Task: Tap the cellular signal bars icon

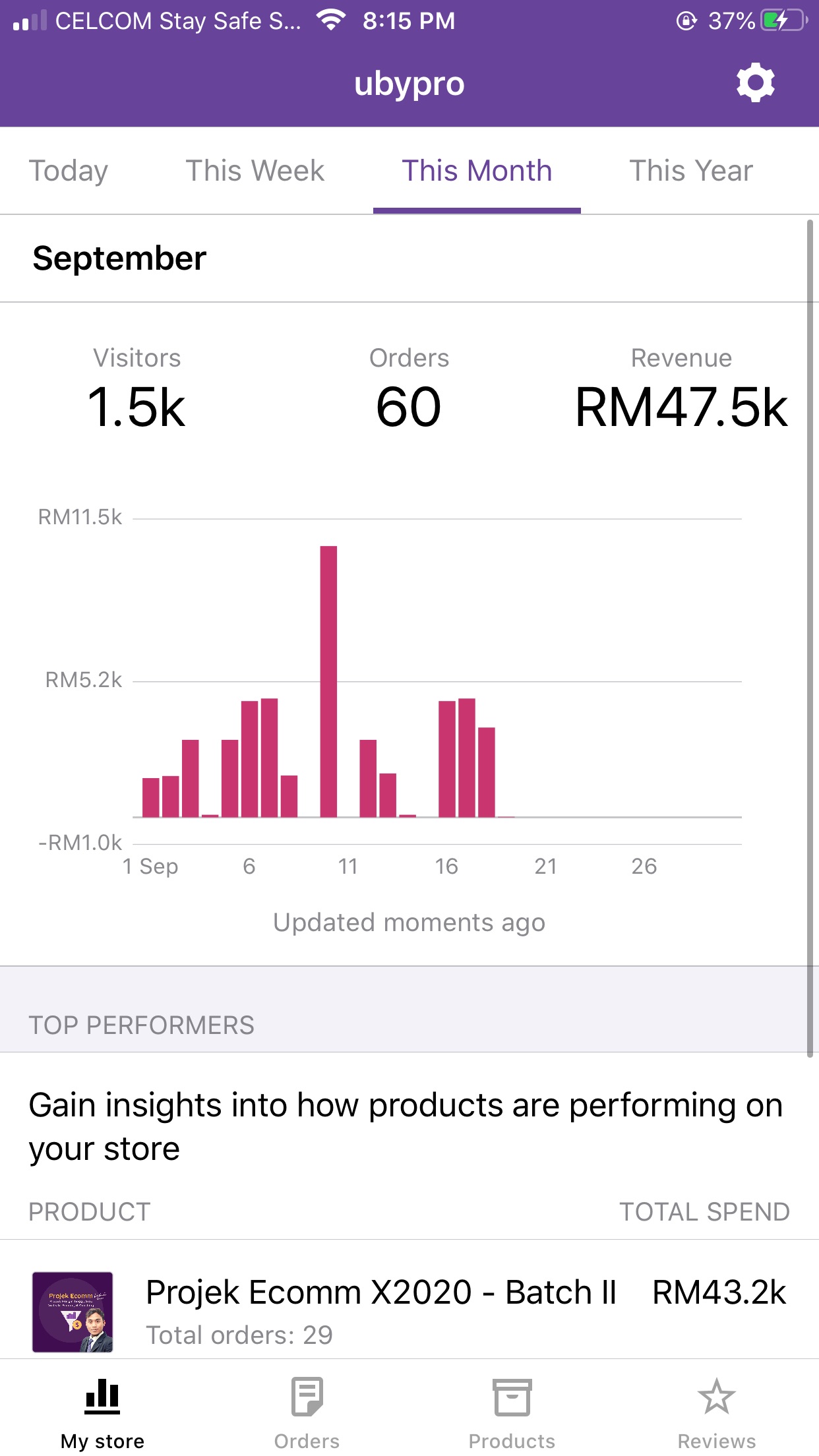Action: pyautogui.click(x=30, y=20)
